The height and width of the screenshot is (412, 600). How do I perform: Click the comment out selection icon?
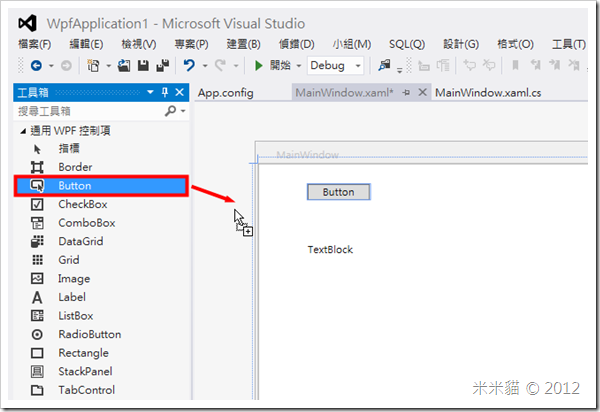pos(470,66)
